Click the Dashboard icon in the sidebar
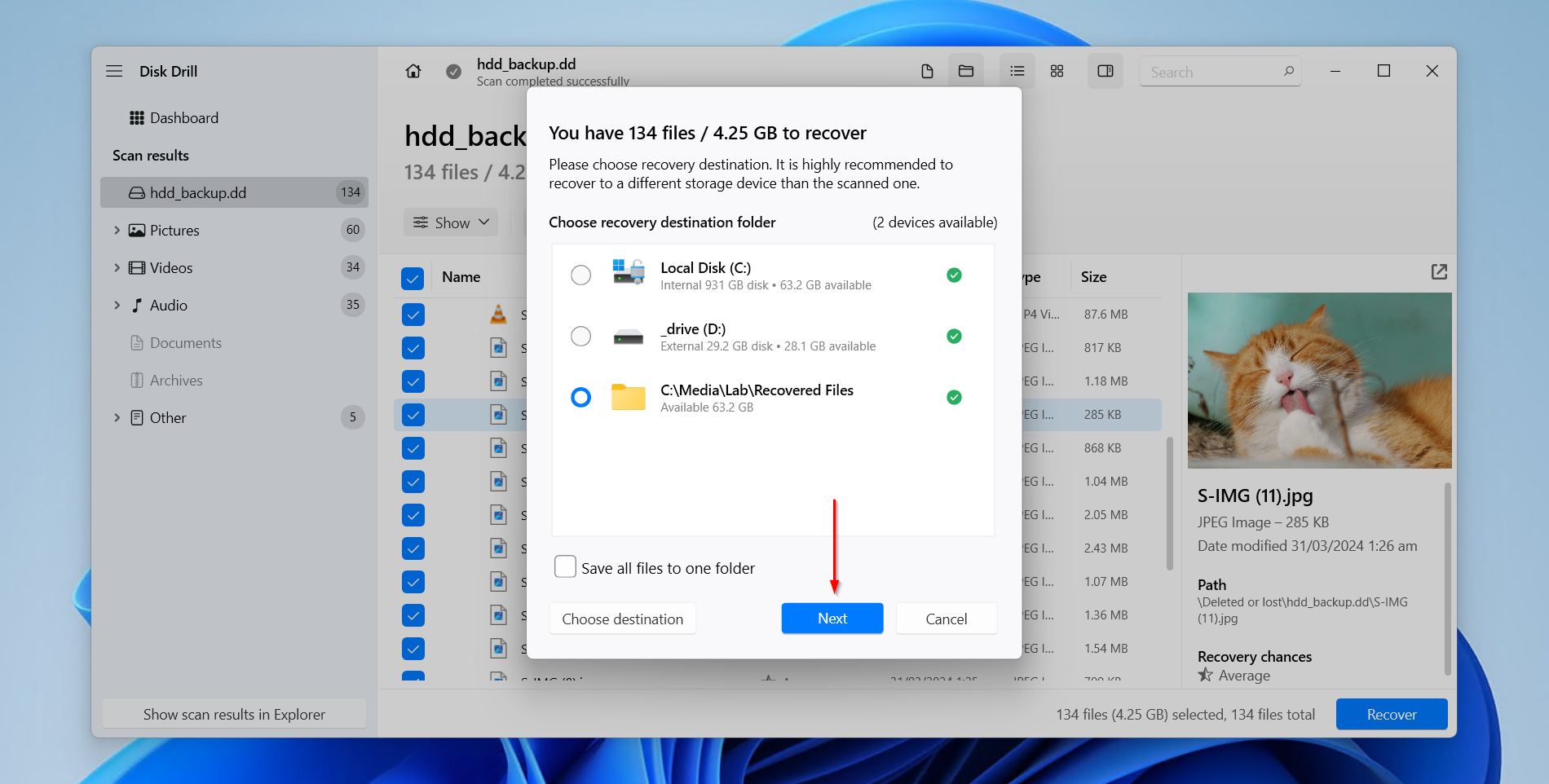This screenshot has height=784, width=1549. click(x=137, y=117)
